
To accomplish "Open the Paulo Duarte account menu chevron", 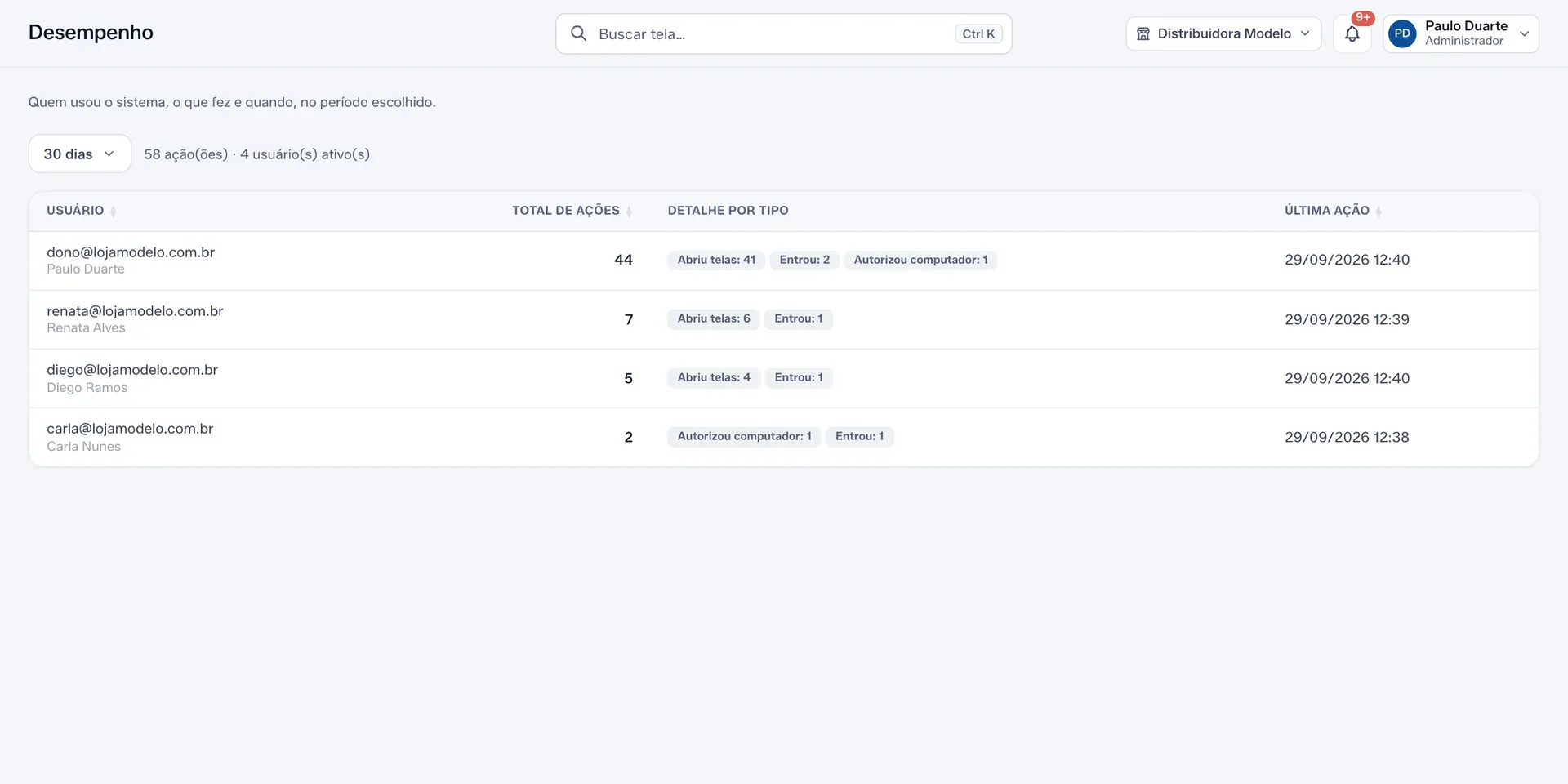I will click(x=1524, y=33).
